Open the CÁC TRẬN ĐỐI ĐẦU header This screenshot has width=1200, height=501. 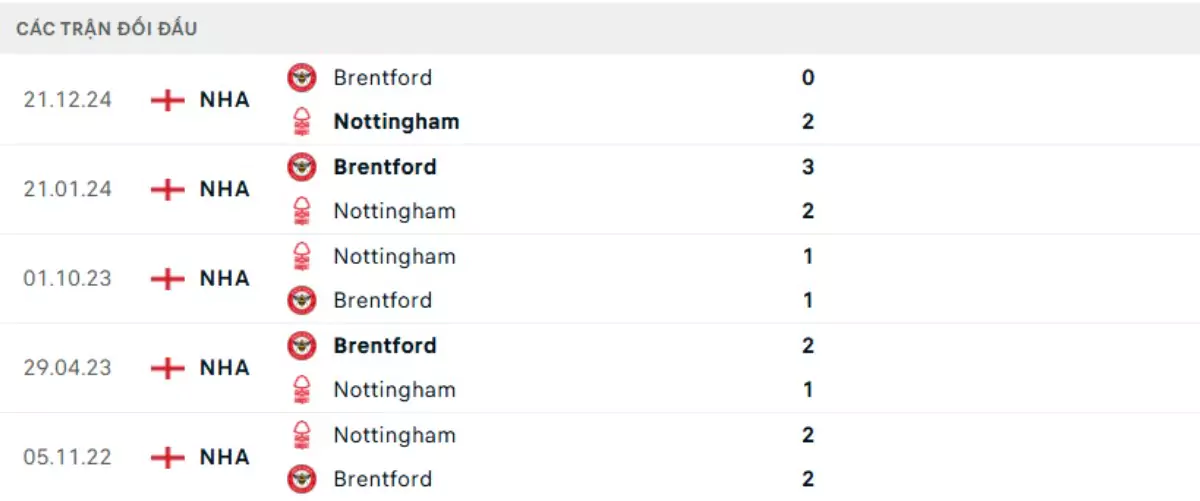point(107,29)
